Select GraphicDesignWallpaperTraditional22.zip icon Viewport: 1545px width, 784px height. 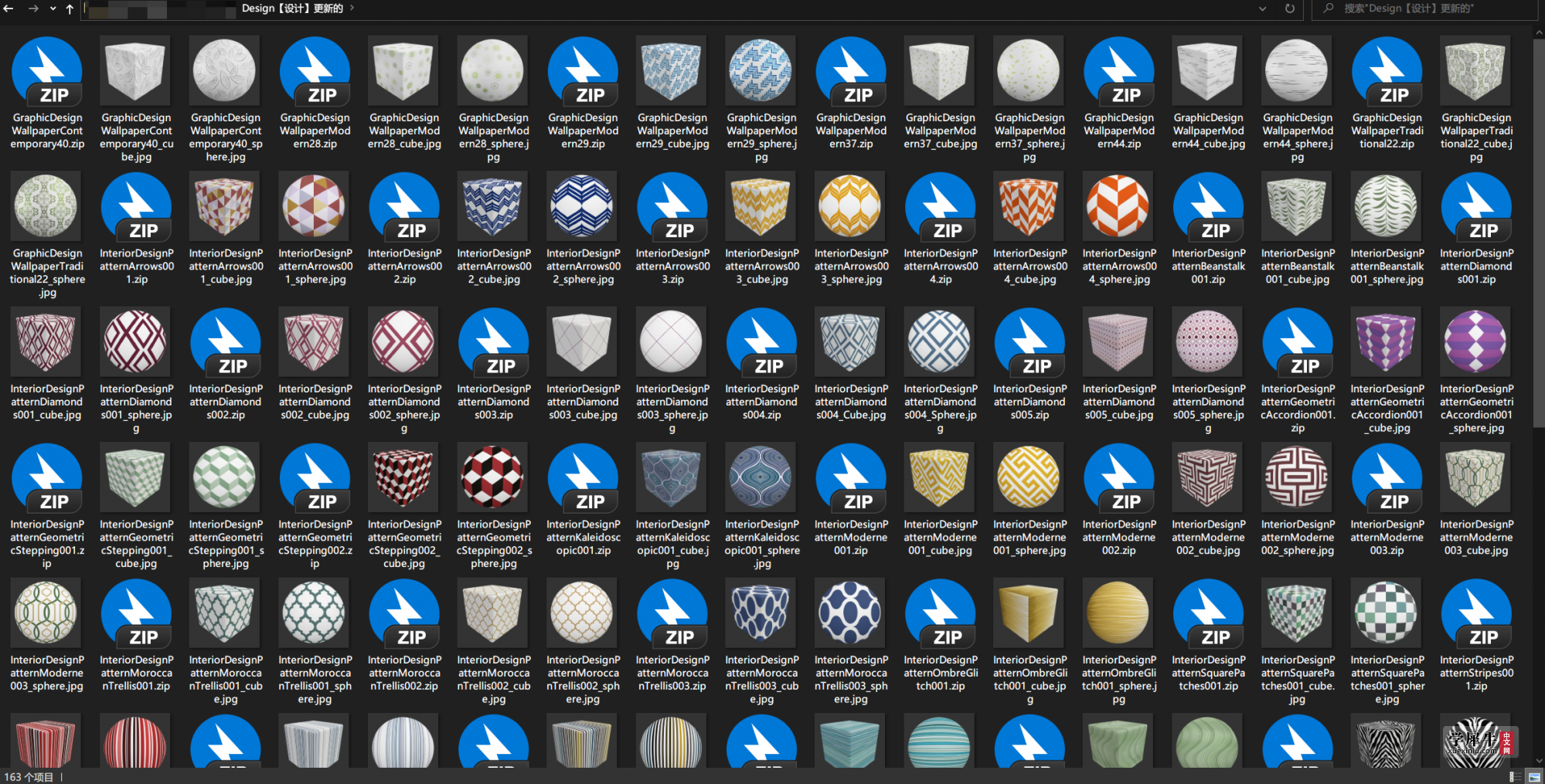point(1387,70)
